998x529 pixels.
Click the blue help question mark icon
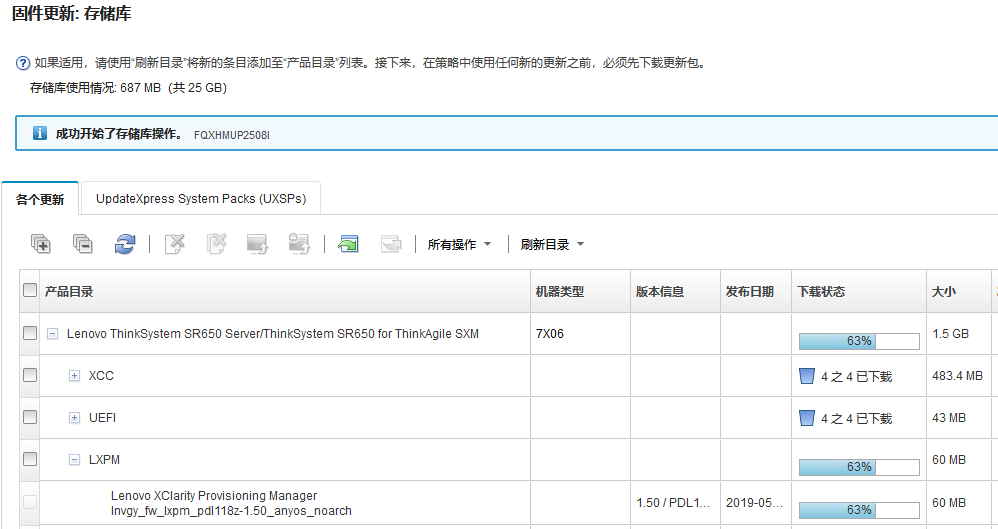(x=22, y=63)
